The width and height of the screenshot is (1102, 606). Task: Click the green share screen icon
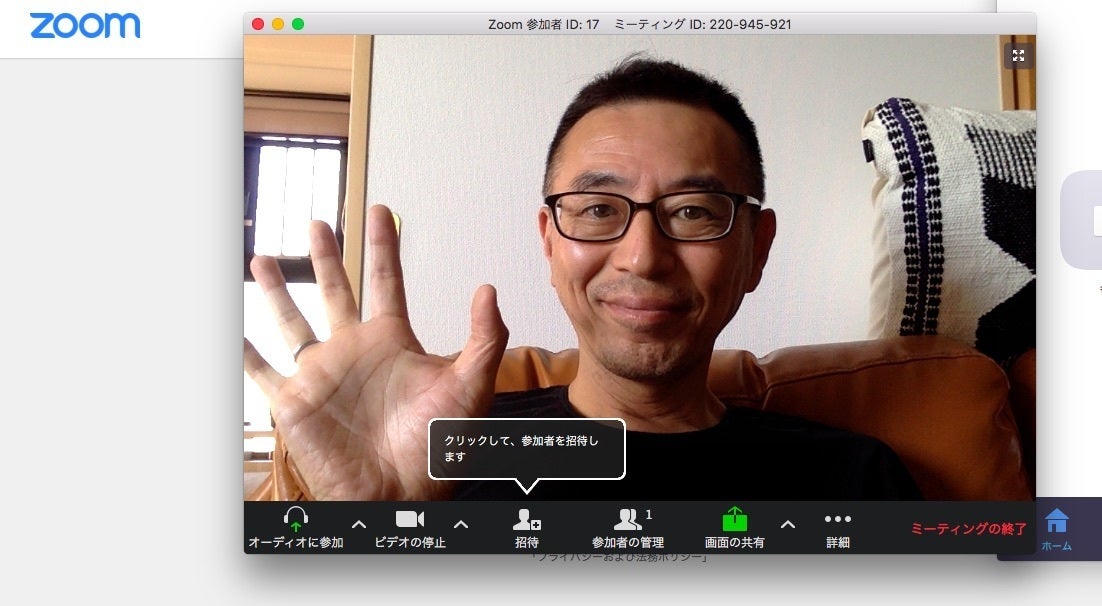(735, 519)
